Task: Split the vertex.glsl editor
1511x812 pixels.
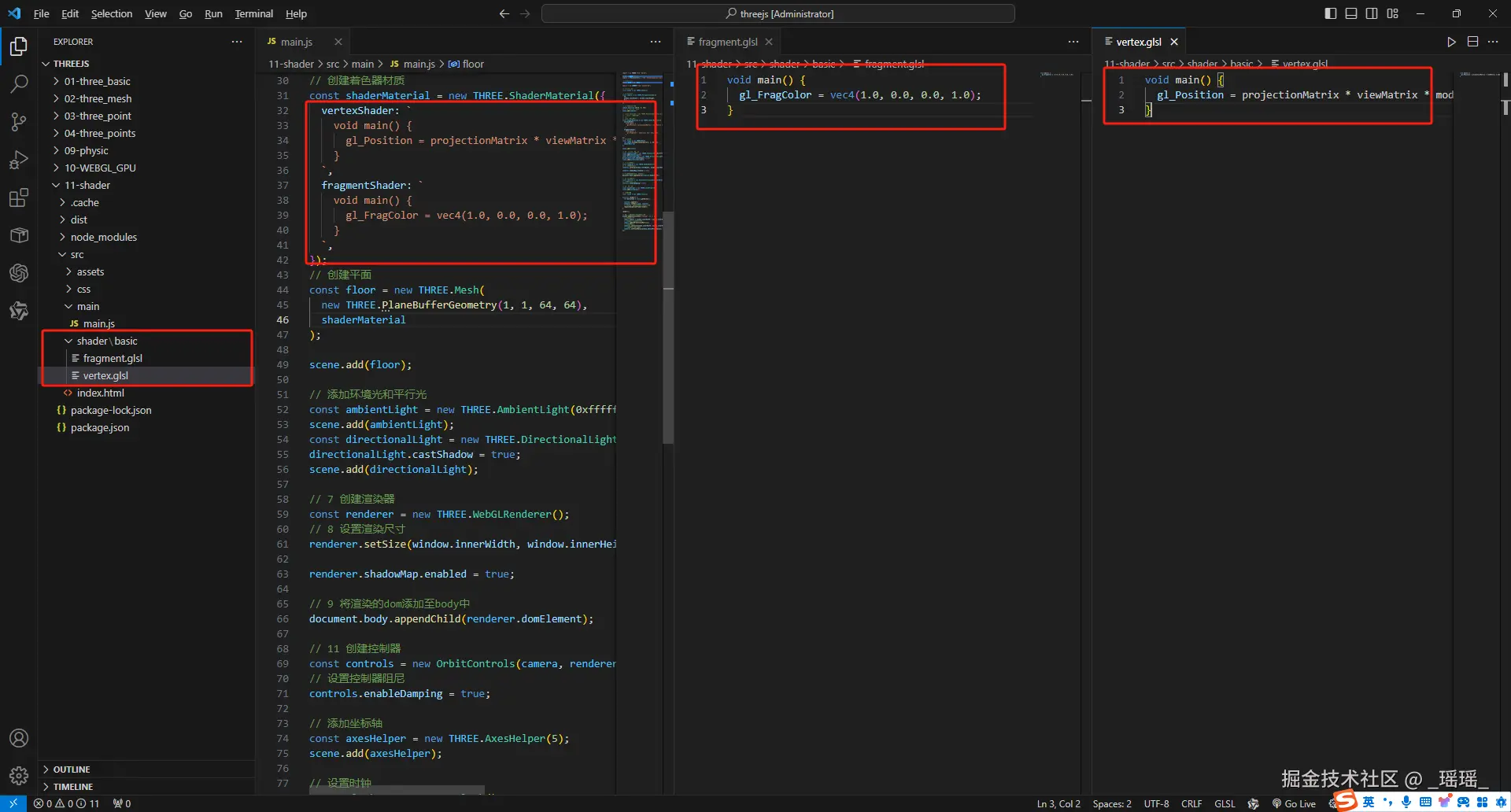Action: click(x=1472, y=42)
